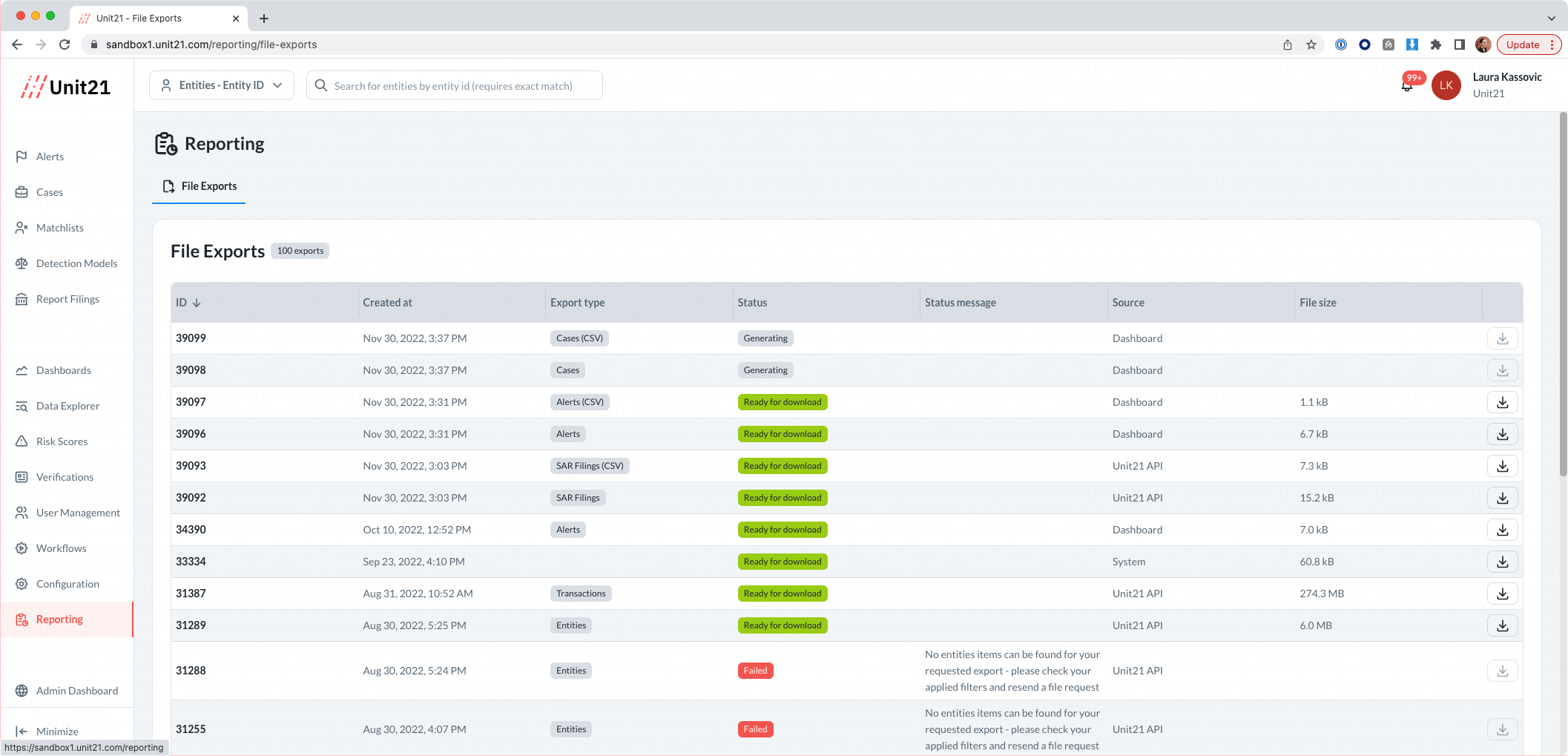Open the notifications bell
This screenshot has height=756, width=1568.
tap(1407, 86)
